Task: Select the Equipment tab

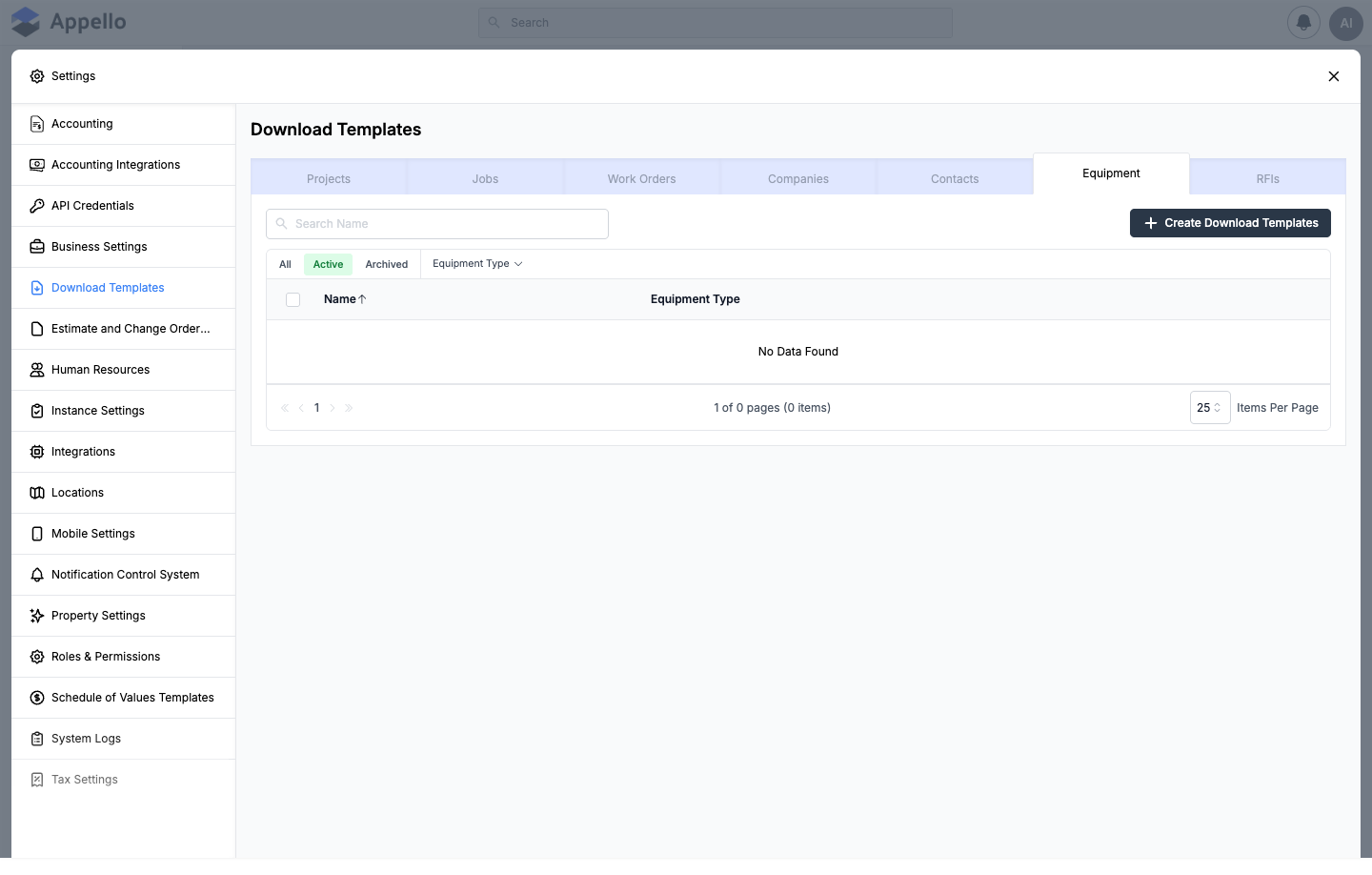Action: coord(1111,173)
